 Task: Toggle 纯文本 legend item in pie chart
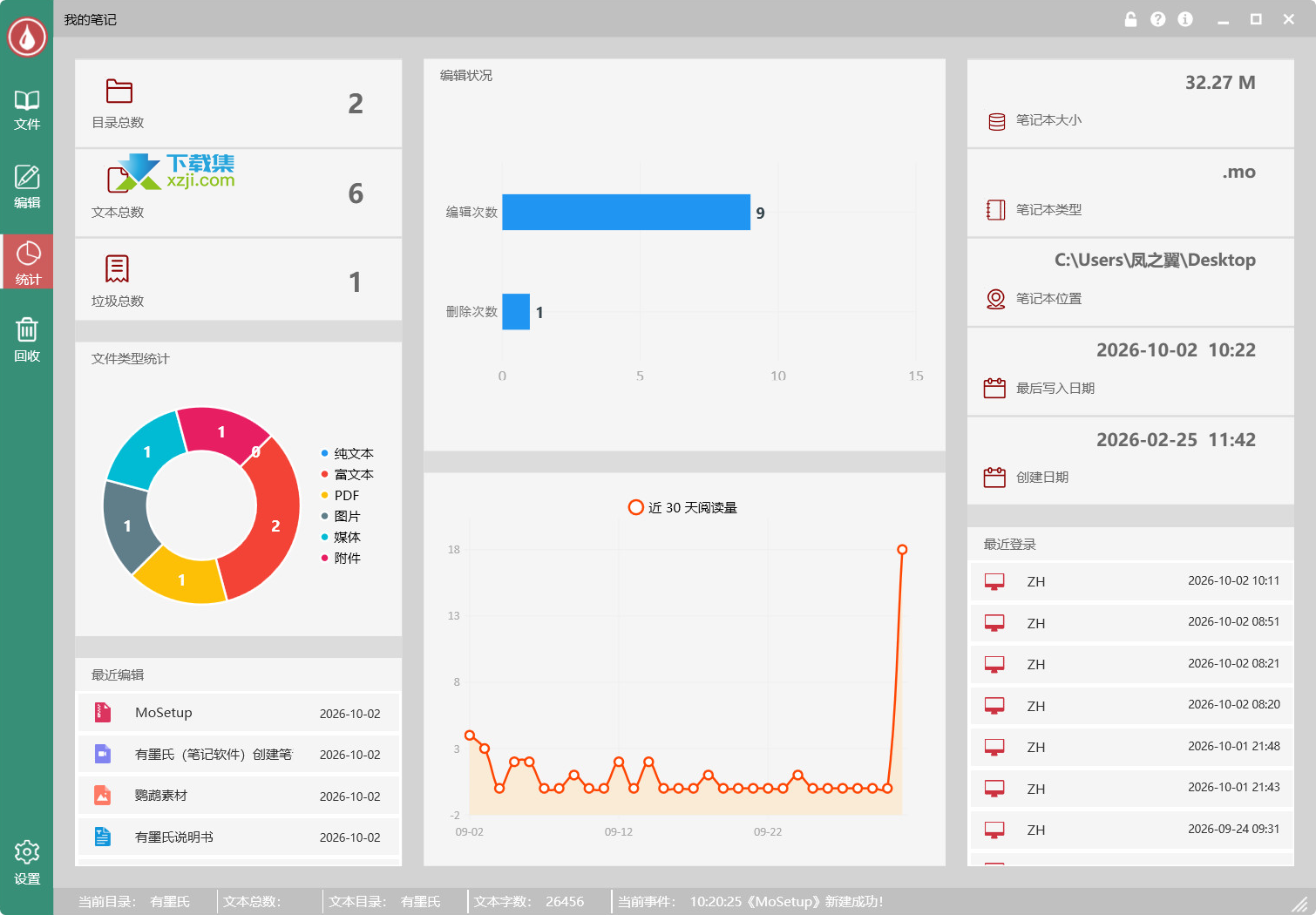click(x=348, y=453)
